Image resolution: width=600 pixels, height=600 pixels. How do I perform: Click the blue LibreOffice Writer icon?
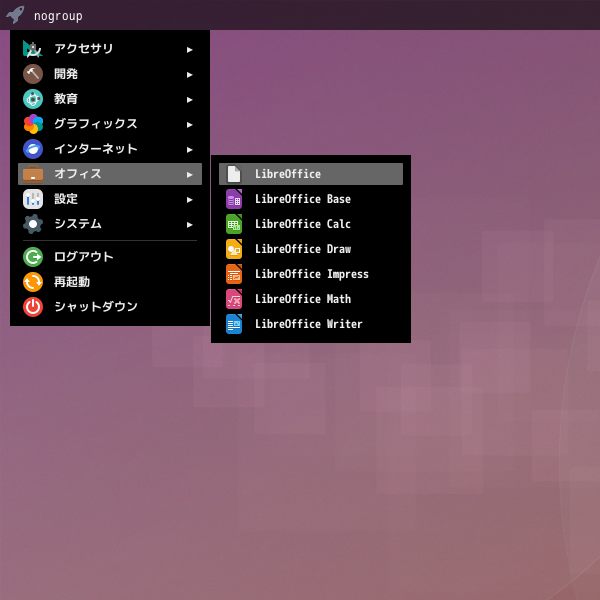[x=234, y=324]
